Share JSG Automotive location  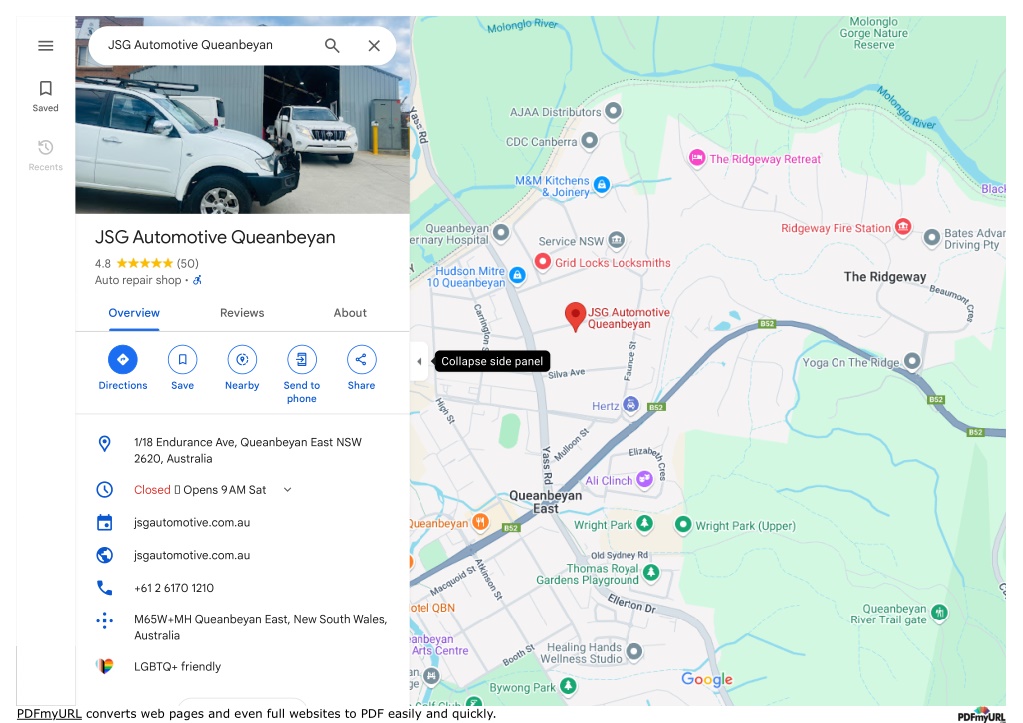(x=361, y=369)
